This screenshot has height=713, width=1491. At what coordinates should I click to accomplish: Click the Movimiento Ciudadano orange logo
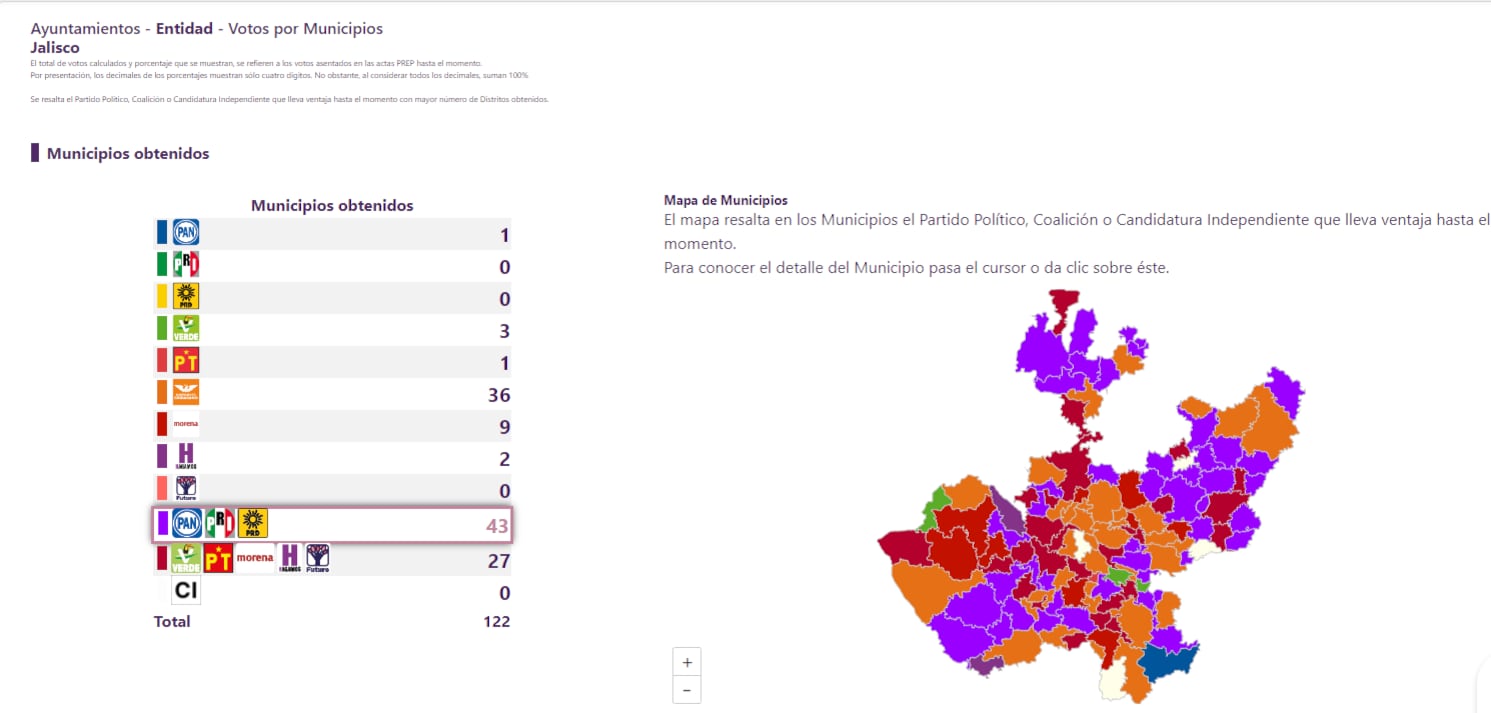(187, 391)
